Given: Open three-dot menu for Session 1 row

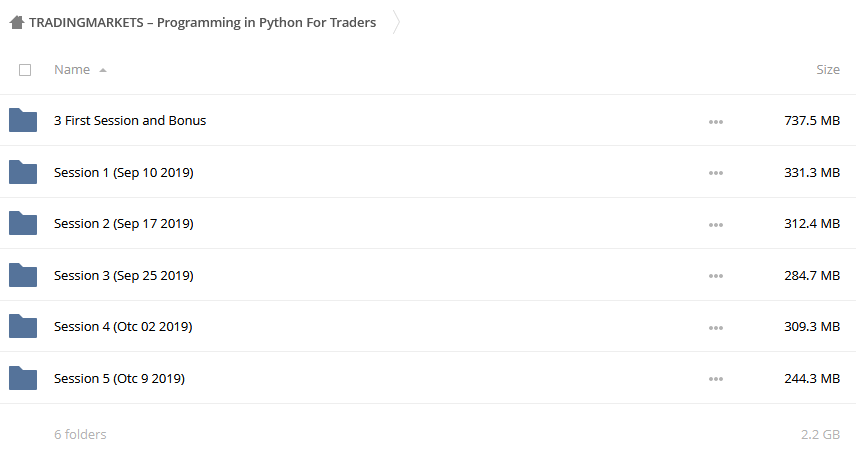Looking at the screenshot, I should 716,173.
